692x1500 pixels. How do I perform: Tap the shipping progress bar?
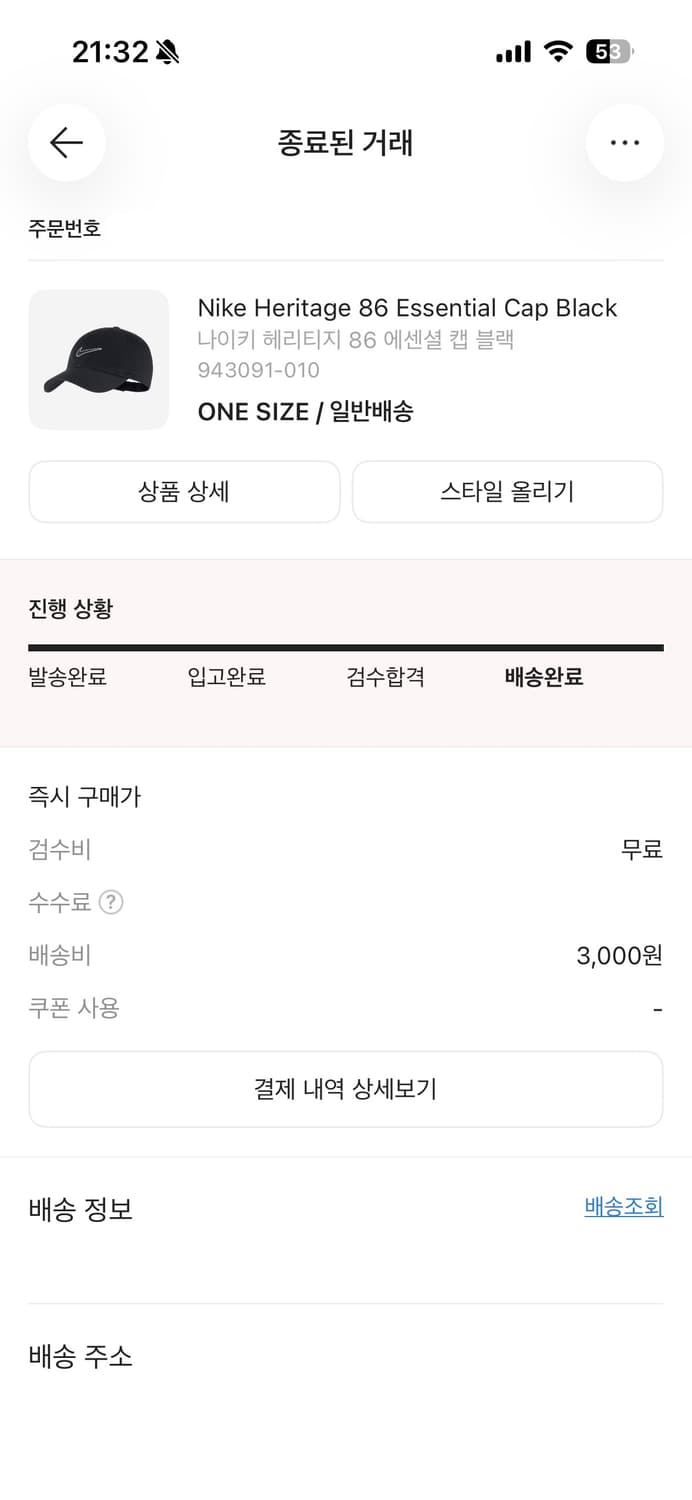[x=346, y=650]
